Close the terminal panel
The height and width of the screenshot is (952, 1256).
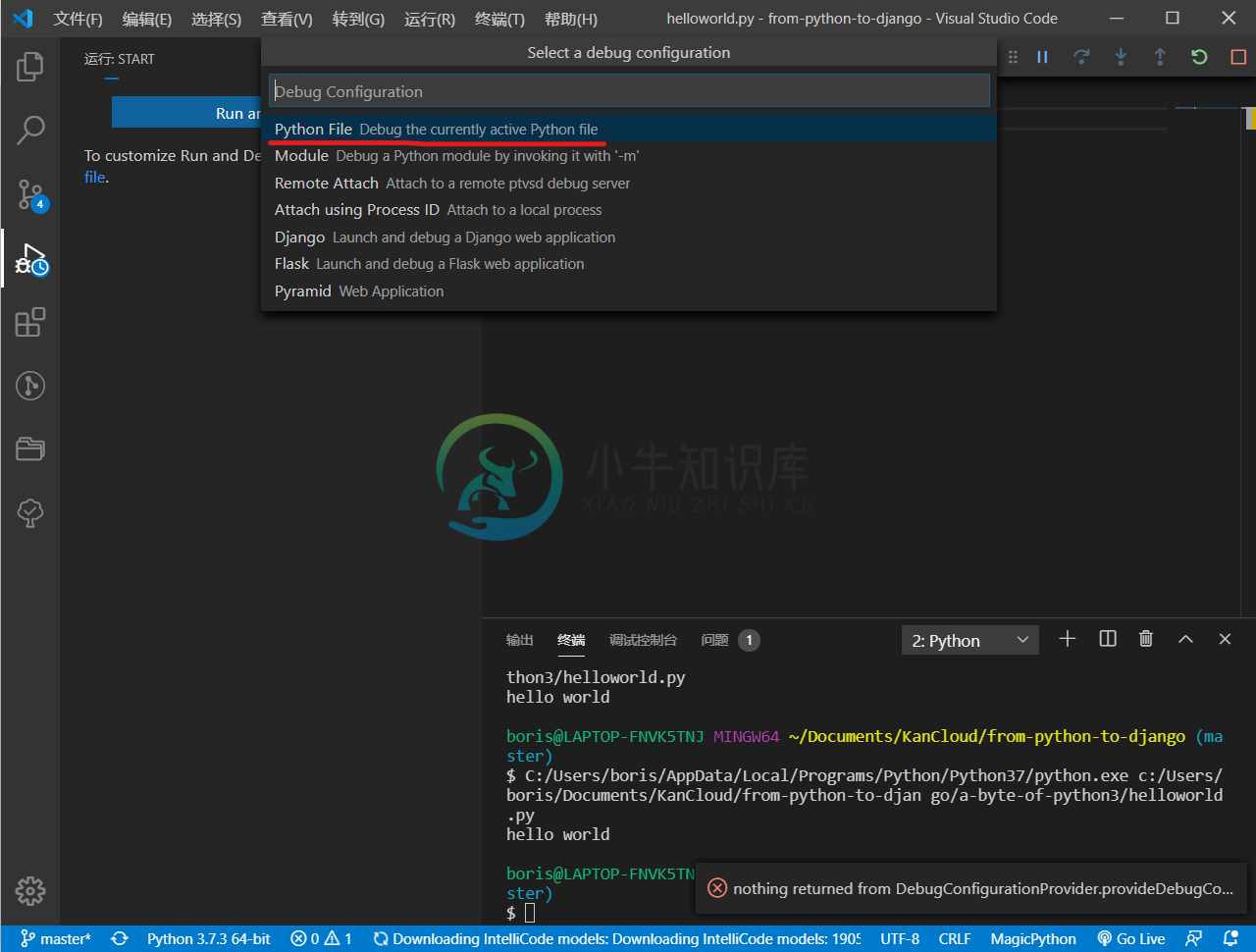(1225, 639)
